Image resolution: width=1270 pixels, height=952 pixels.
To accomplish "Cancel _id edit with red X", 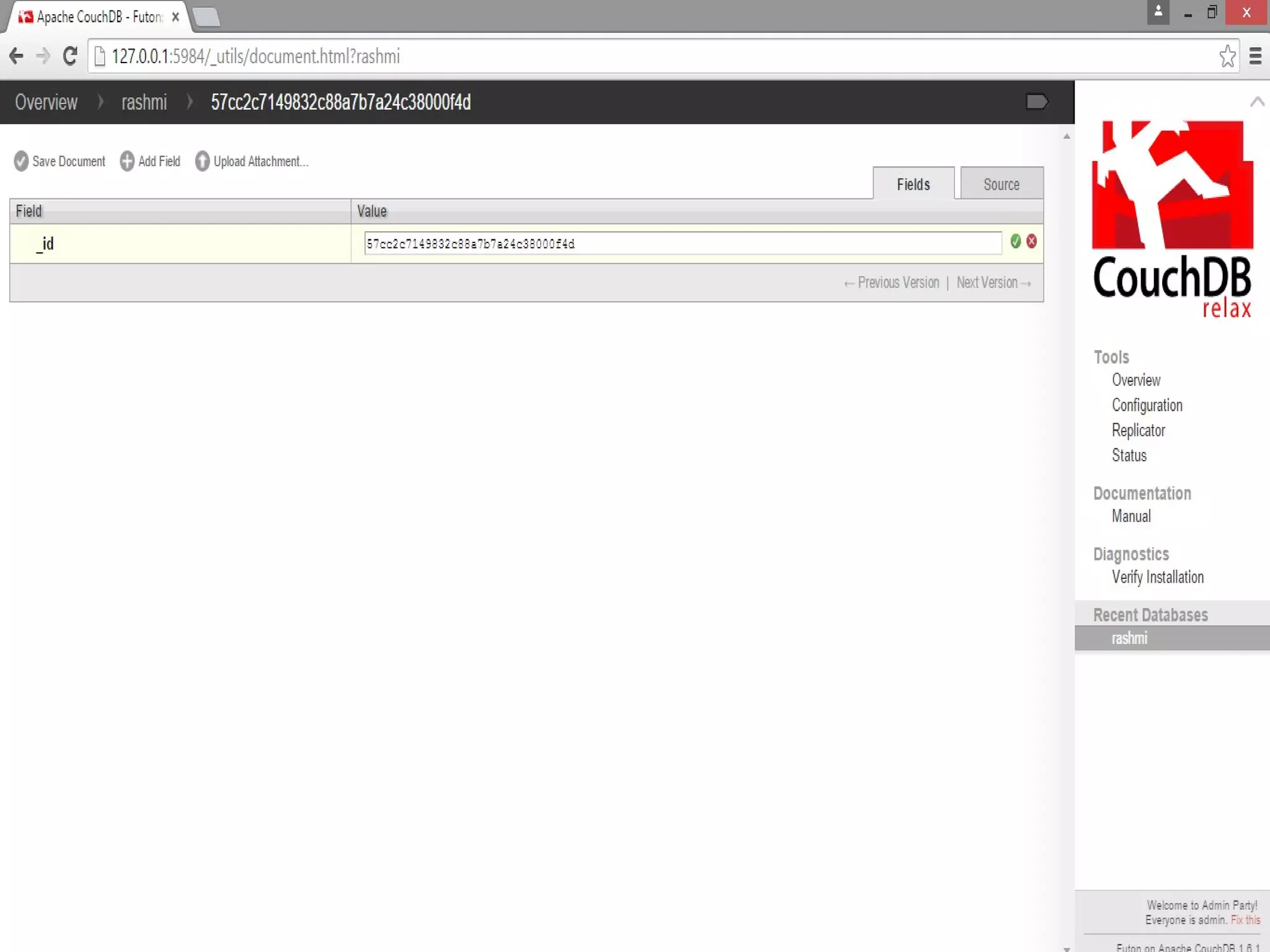I will coord(1031,242).
